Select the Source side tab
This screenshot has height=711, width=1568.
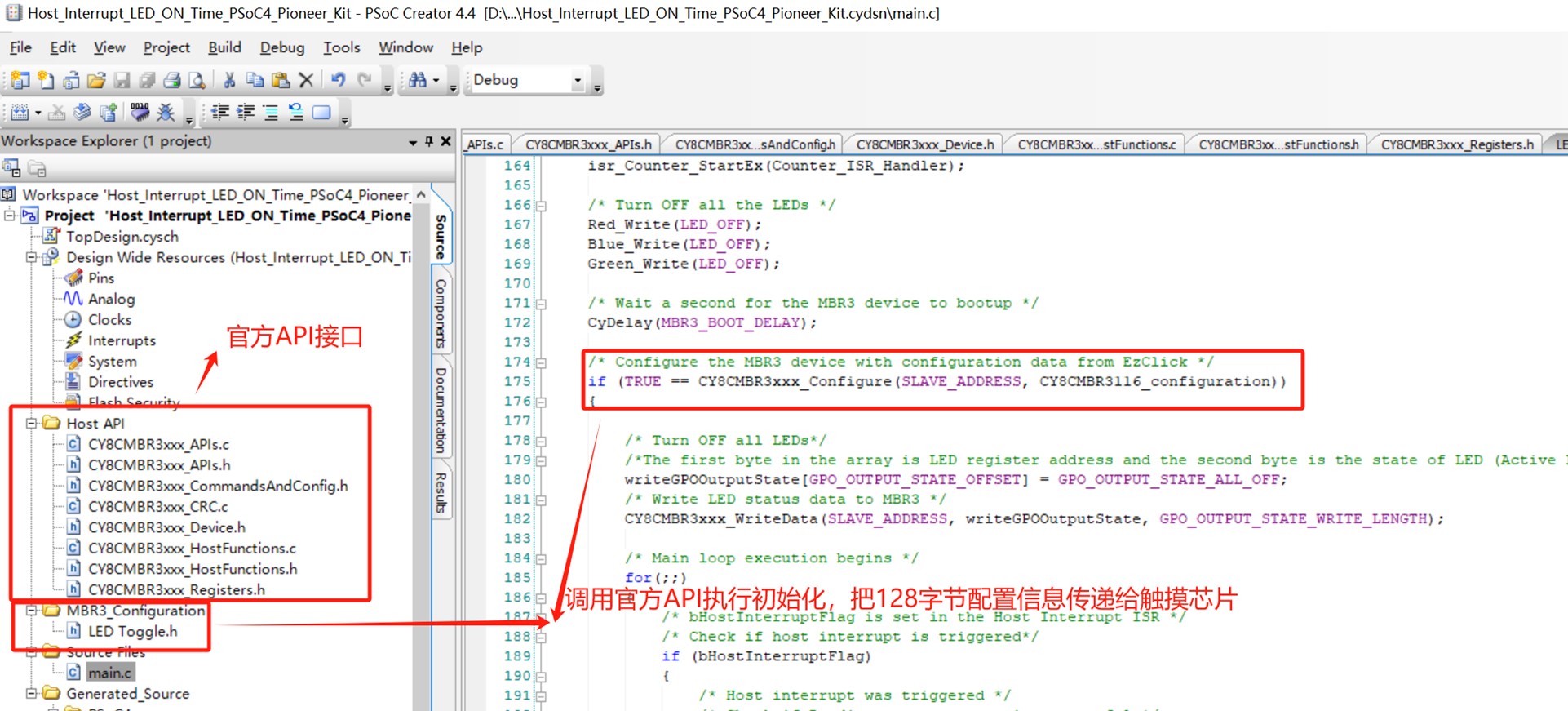coord(441,237)
